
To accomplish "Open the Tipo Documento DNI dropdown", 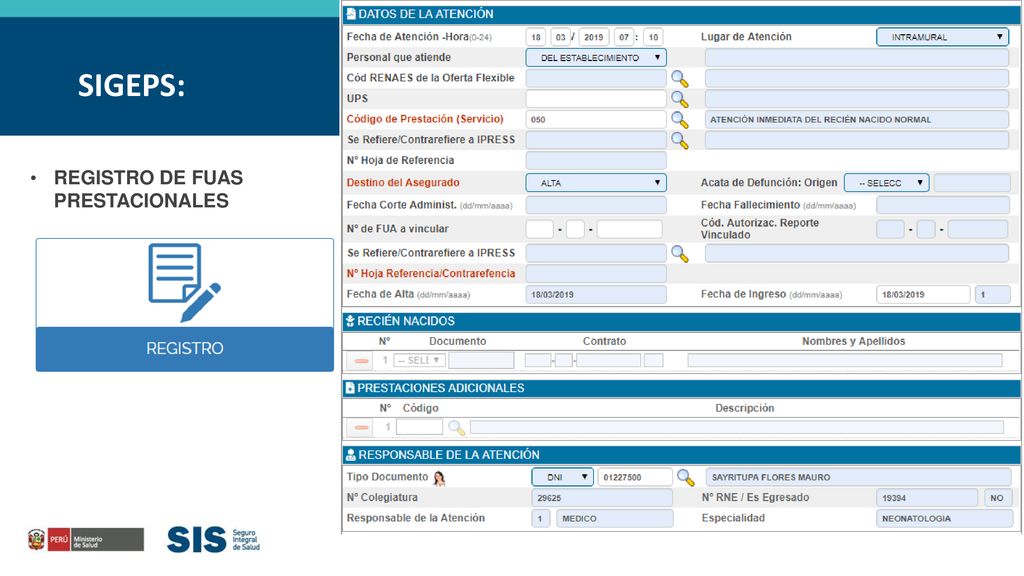I will tap(562, 477).
